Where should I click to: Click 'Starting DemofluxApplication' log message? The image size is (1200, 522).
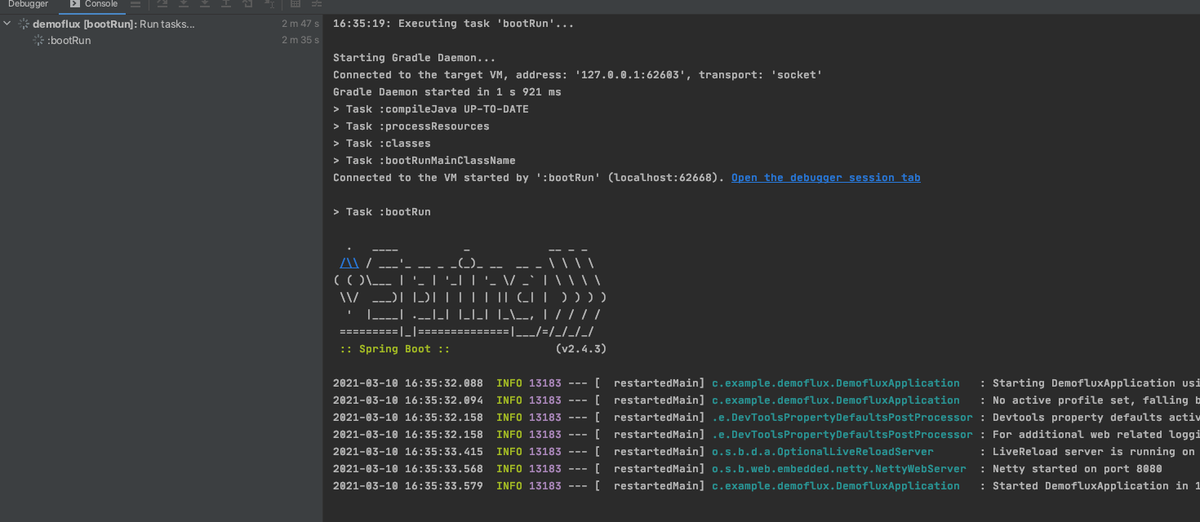point(1095,383)
